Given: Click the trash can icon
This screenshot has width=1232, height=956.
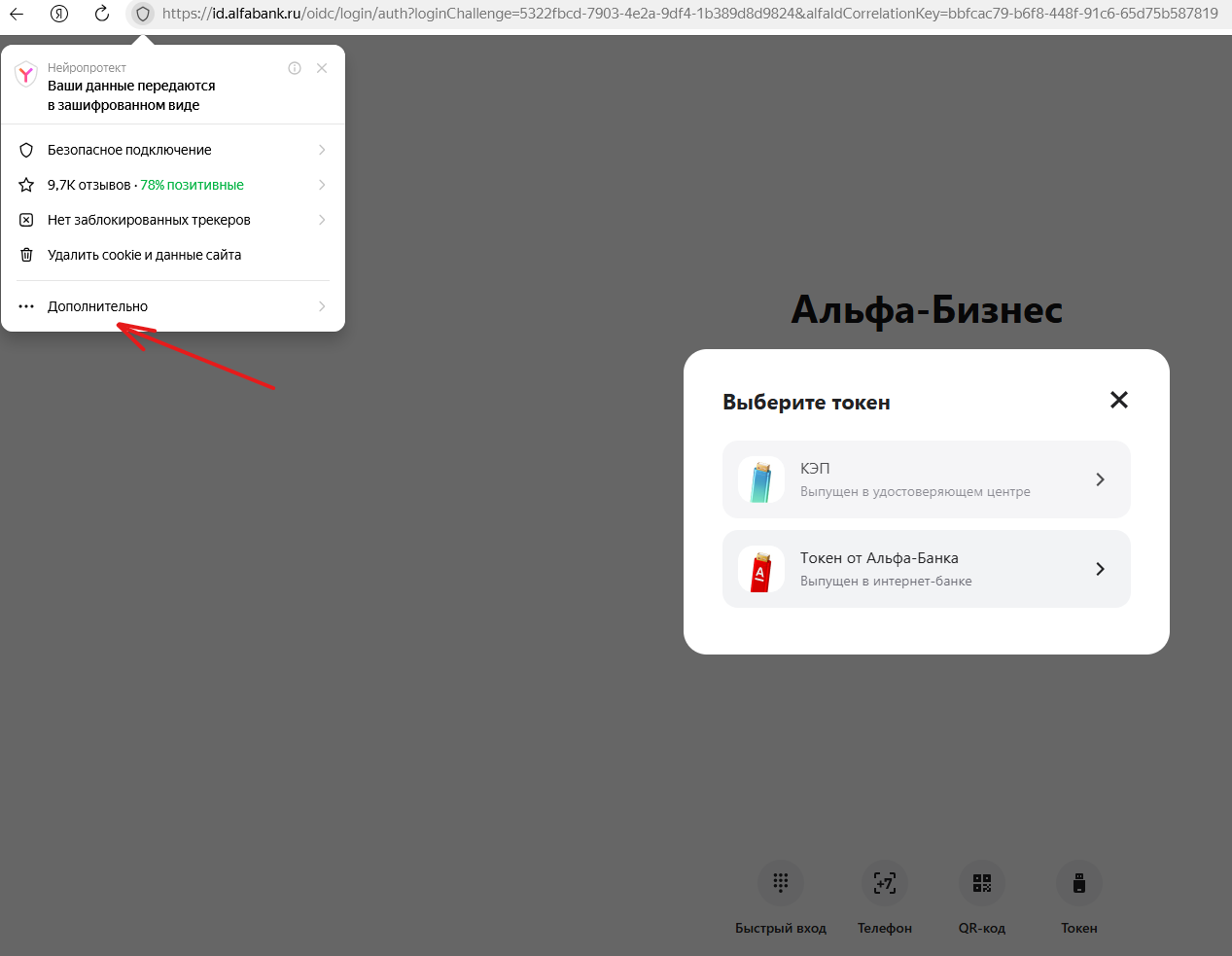Looking at the screenshot, I should (26, 255).
